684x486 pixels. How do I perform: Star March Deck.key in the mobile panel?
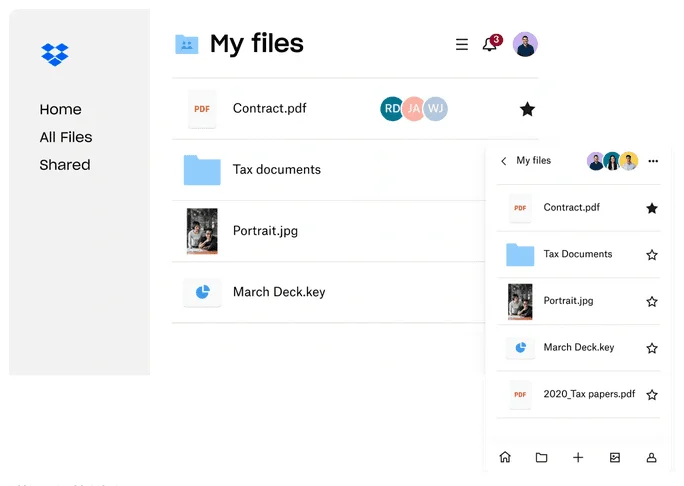point(652,348)
